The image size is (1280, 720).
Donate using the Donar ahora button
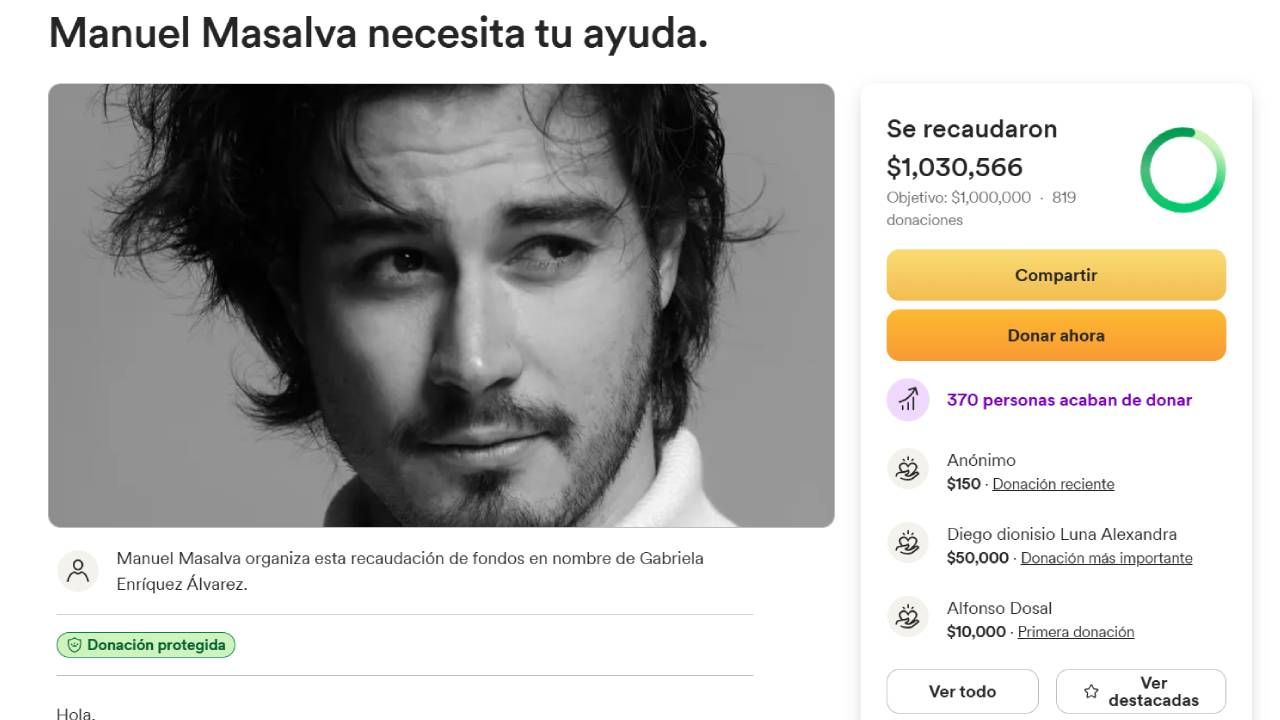tap(1056, 335)
